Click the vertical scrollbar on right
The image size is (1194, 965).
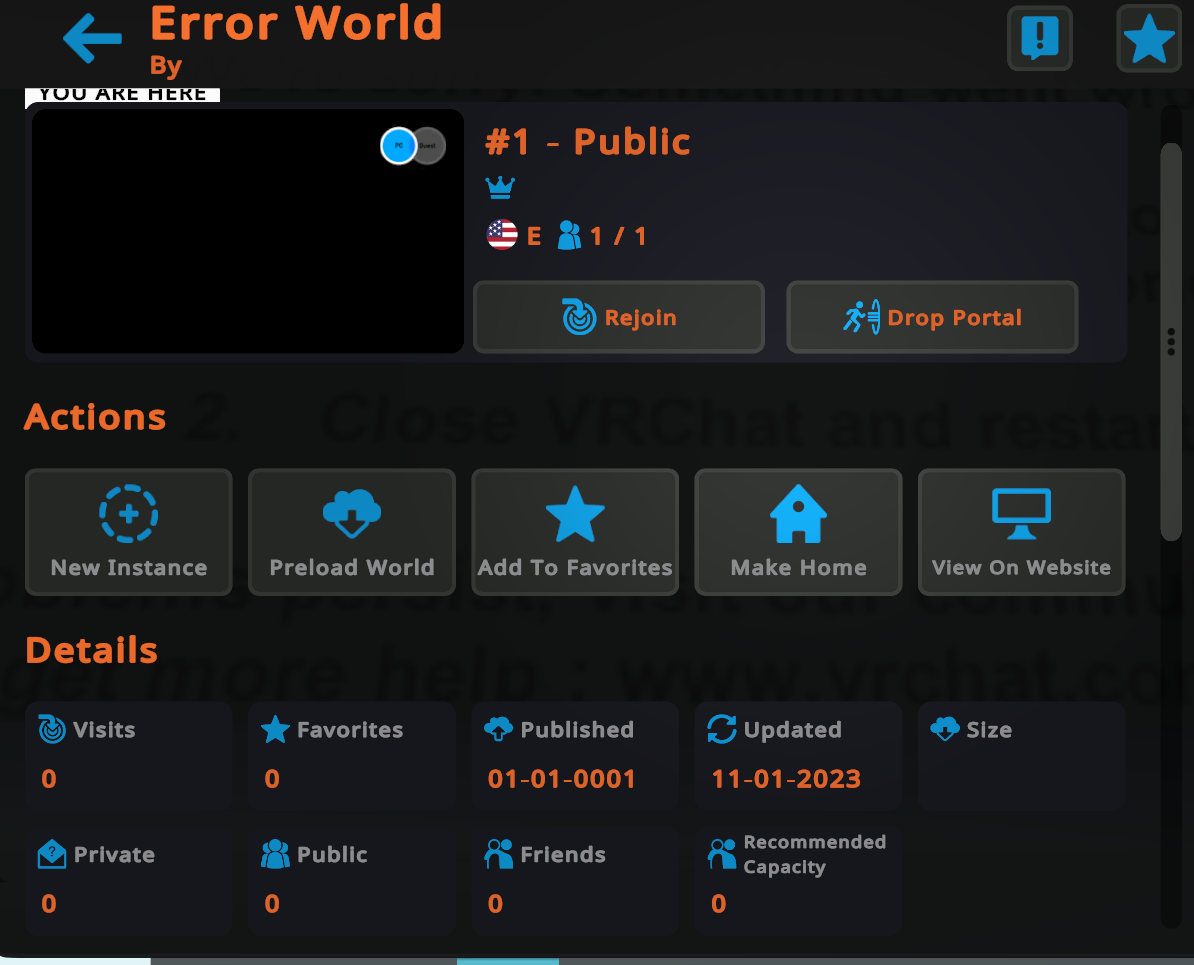(x=1171, y=340)
